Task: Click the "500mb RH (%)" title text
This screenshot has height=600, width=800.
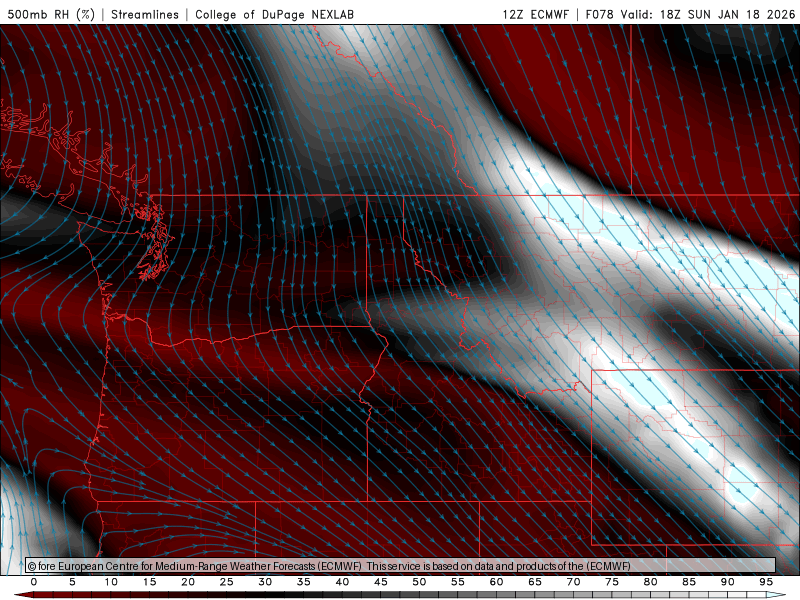Action: [51, 14]
